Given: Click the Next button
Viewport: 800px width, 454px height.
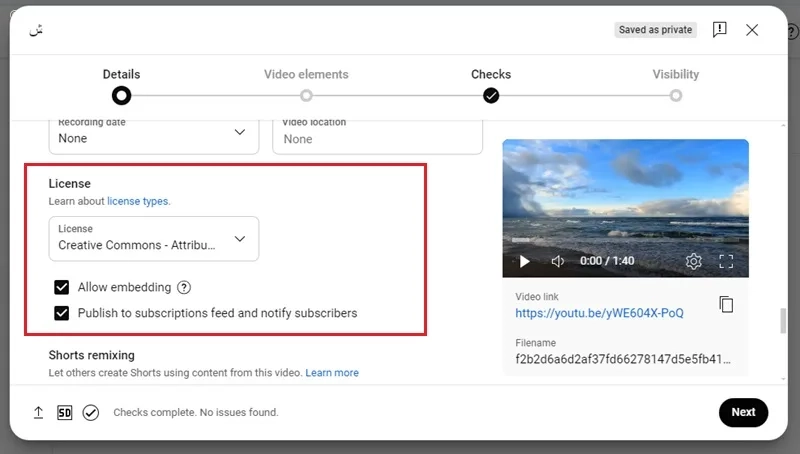Looking at the screenshot, I should click(x=743, y=412).
